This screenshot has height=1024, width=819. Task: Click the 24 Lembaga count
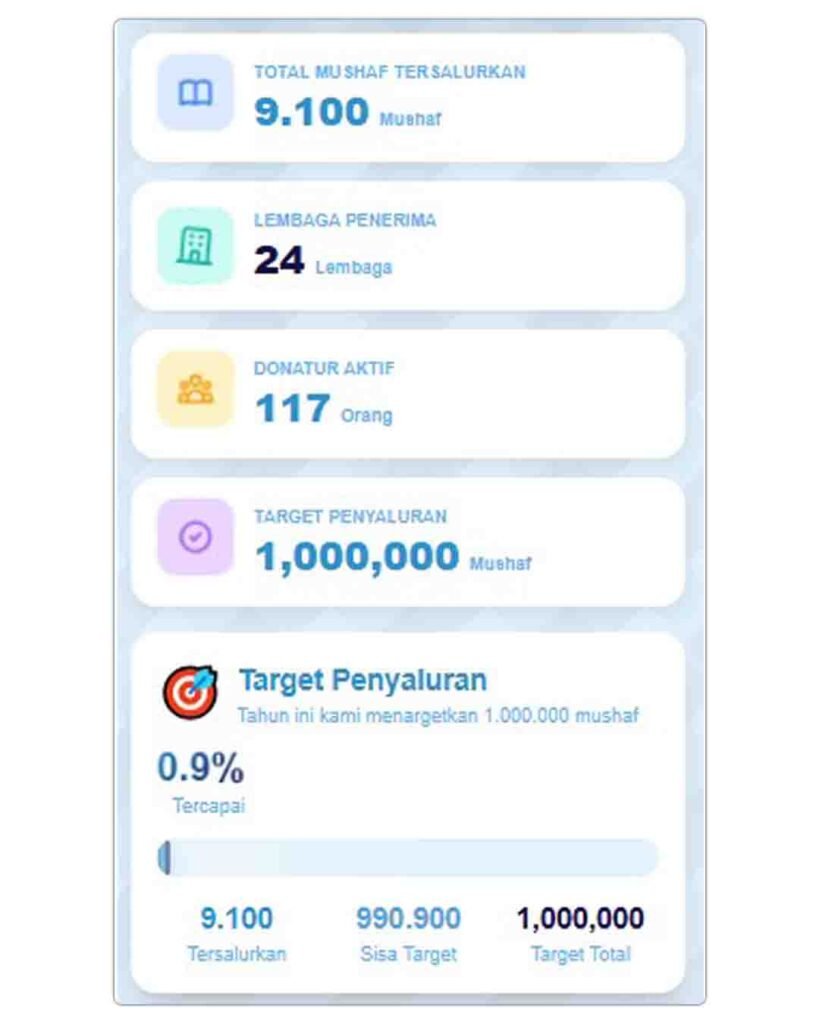279,261
